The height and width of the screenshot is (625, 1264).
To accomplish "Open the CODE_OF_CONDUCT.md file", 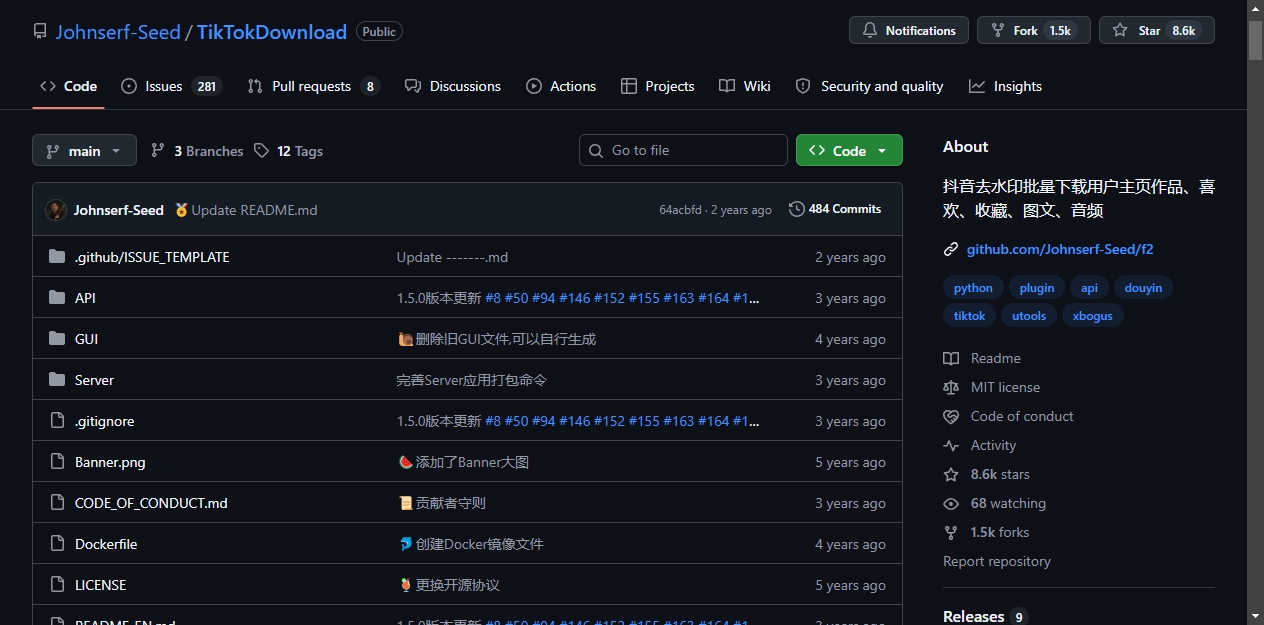I will (x=151, y=503).
